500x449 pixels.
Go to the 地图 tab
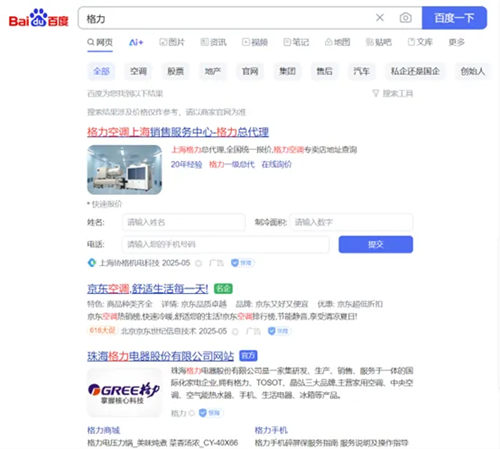click(337, 42)
